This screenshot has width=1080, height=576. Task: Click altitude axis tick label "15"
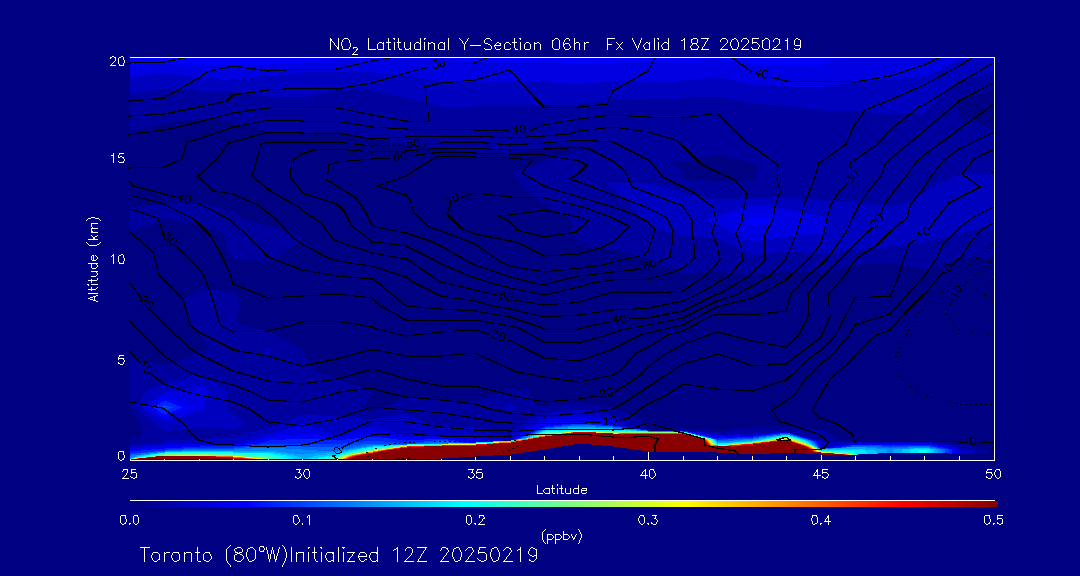click(117, 158)
